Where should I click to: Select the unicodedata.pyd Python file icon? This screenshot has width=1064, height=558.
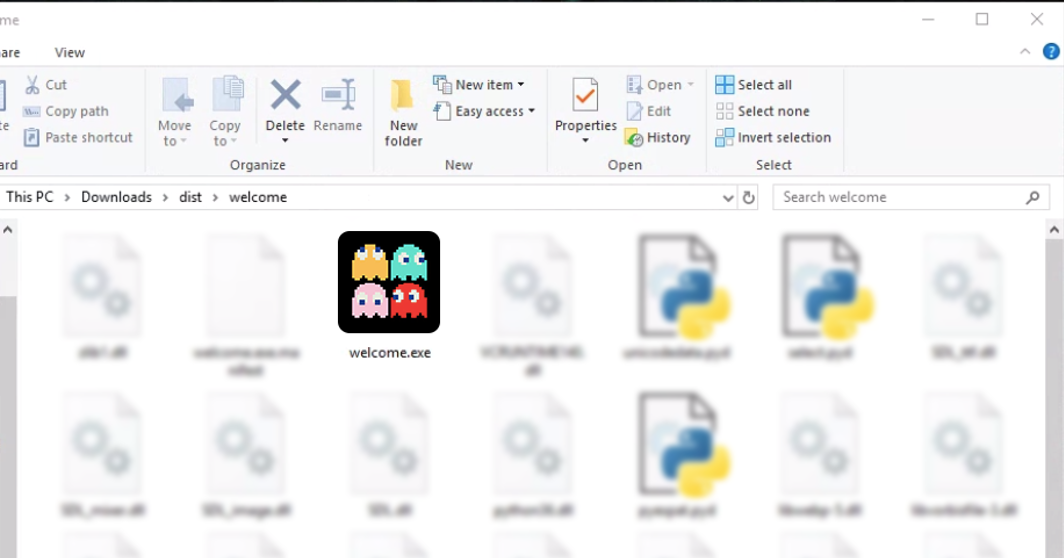(x=683, y=286)
